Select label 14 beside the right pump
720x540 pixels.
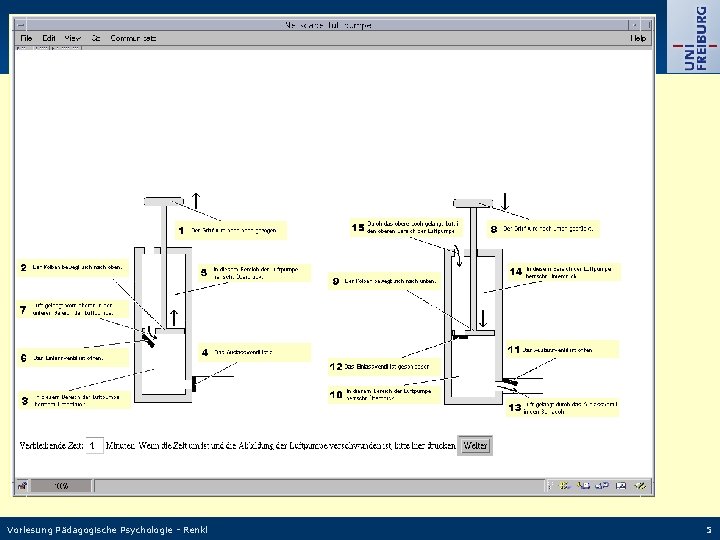(x=564, y=272)
